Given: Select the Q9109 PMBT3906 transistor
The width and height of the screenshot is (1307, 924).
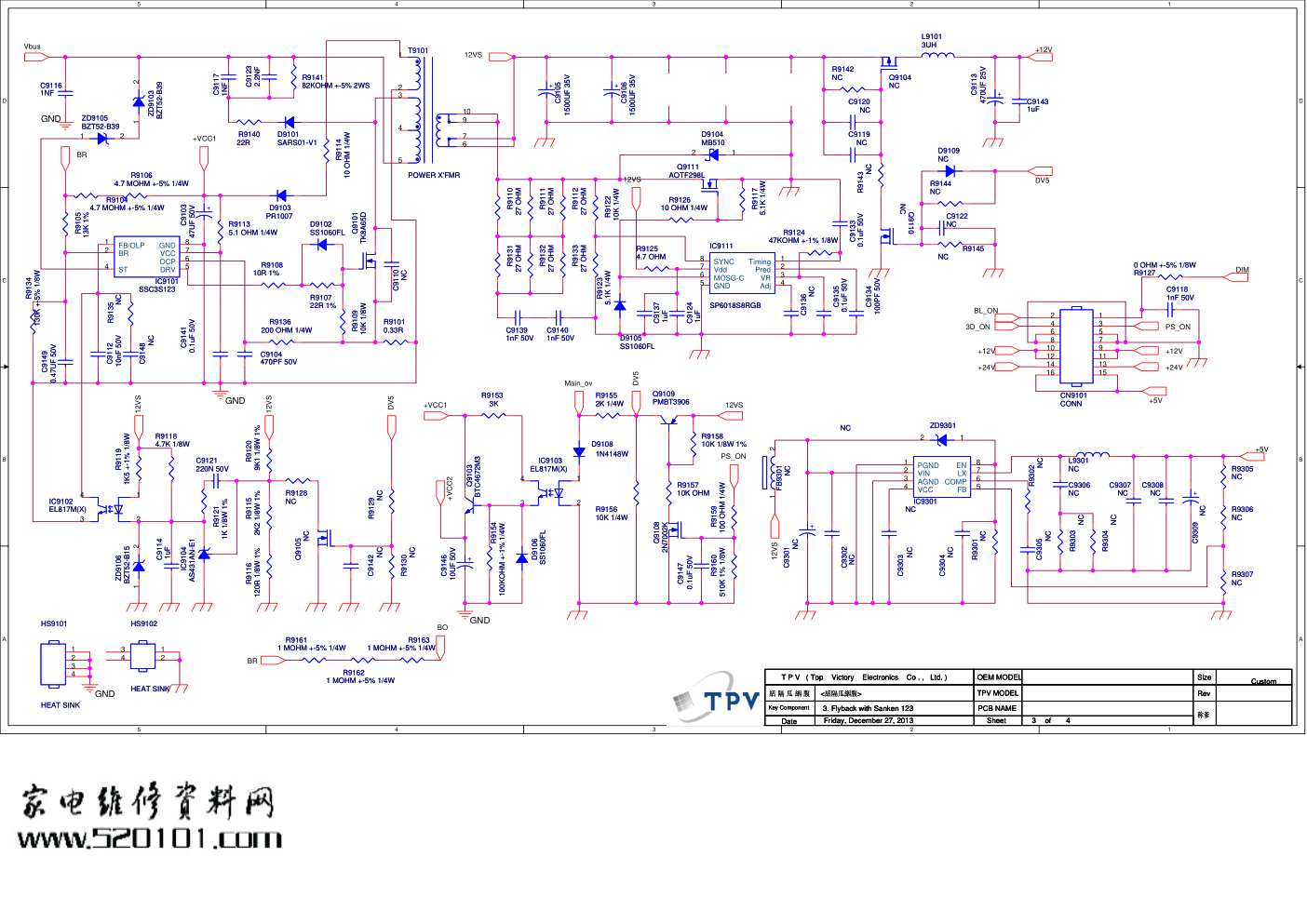Looking at the screenshot, I should (x=669, y=418).
